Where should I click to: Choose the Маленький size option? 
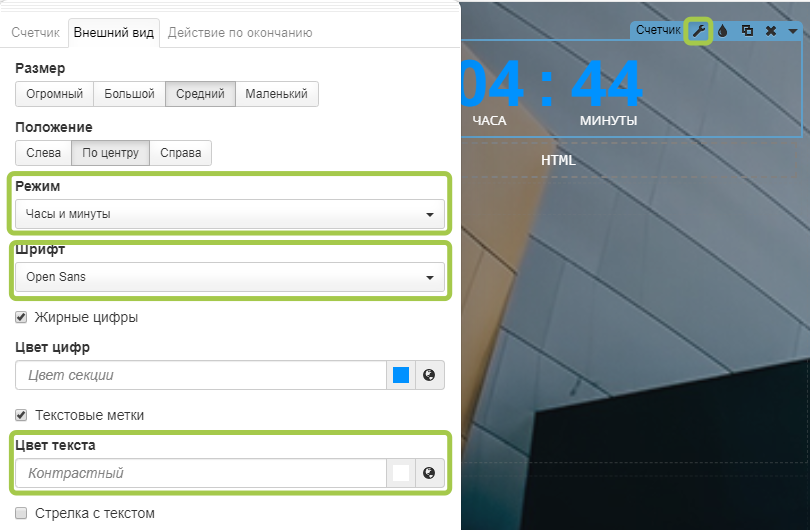point(277,94)
